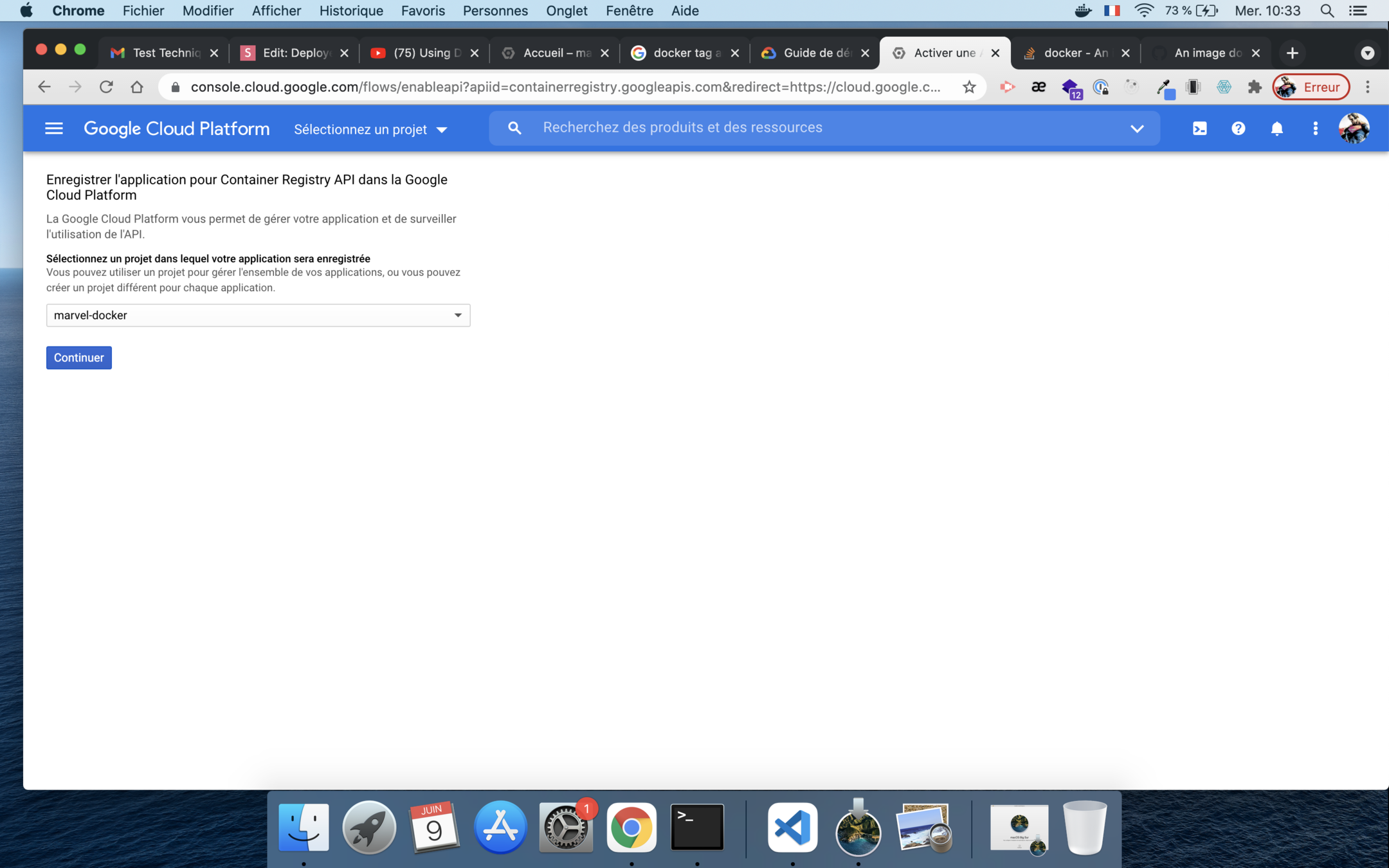This screenshot has height=868, width=1389.
Task: Open Visual Studio Code from the Dock
Action: 792,827
